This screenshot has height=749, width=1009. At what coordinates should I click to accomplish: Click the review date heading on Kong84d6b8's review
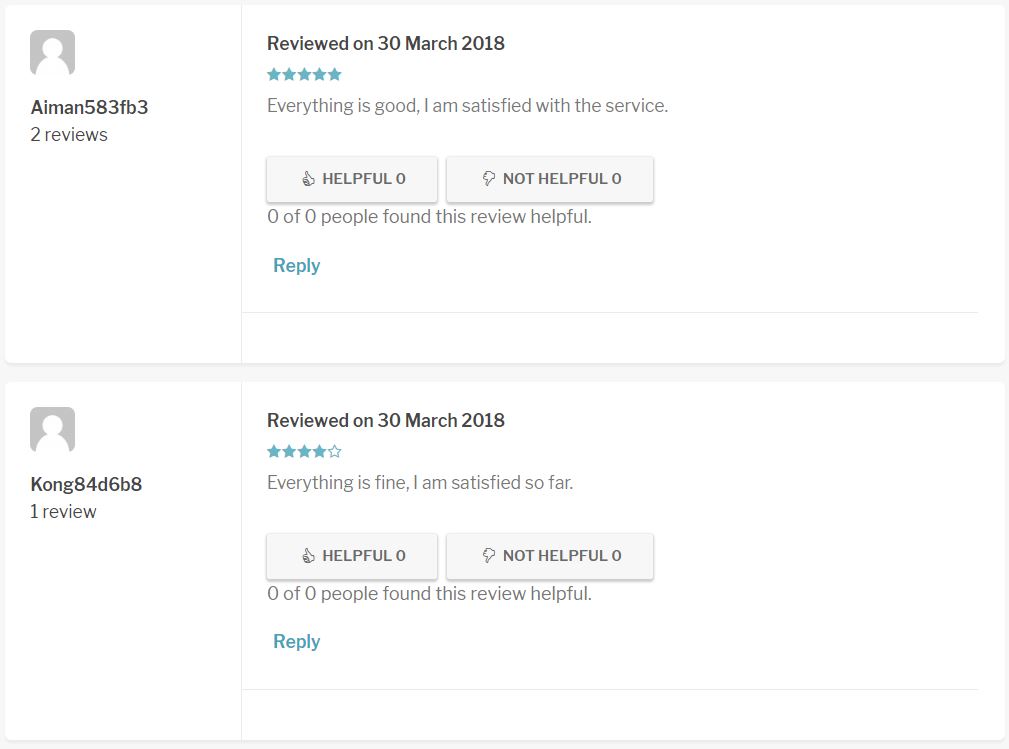click(386, 420)
